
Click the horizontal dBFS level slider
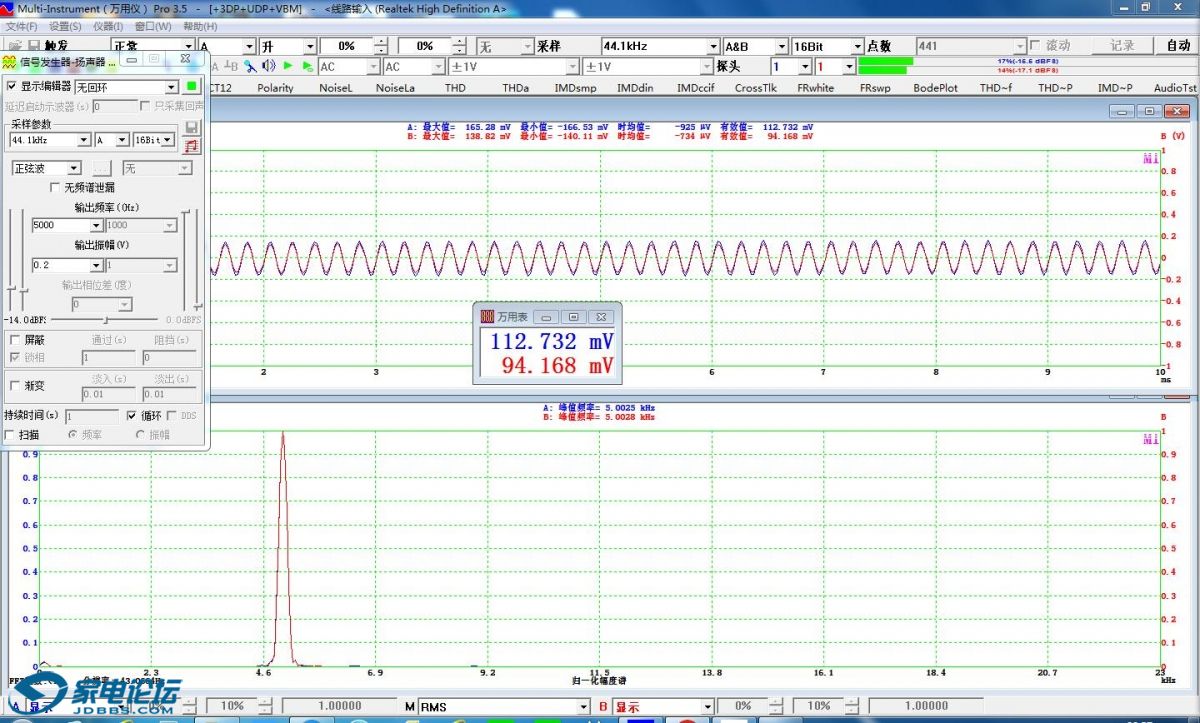(x=105, y=319)
